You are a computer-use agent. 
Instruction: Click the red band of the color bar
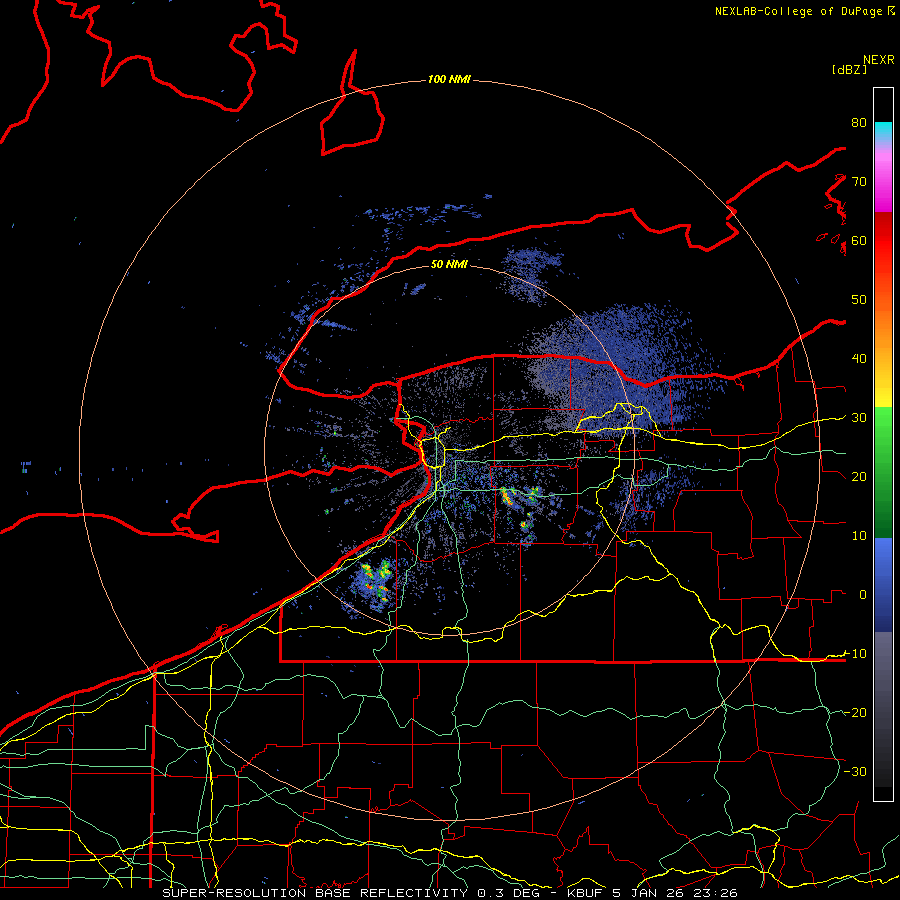tap(883, 241)
